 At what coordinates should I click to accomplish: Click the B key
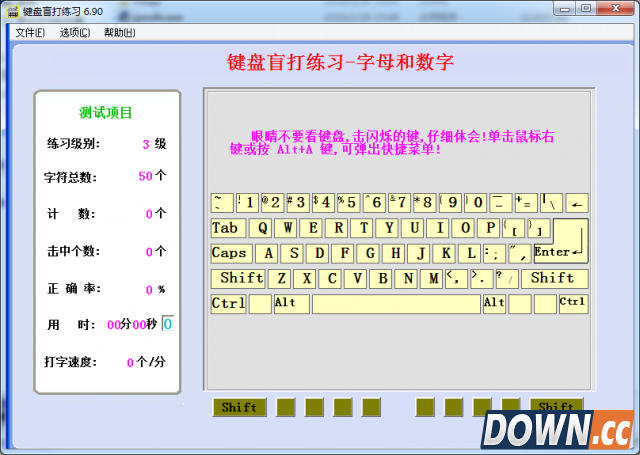click(x=381, y=278)
